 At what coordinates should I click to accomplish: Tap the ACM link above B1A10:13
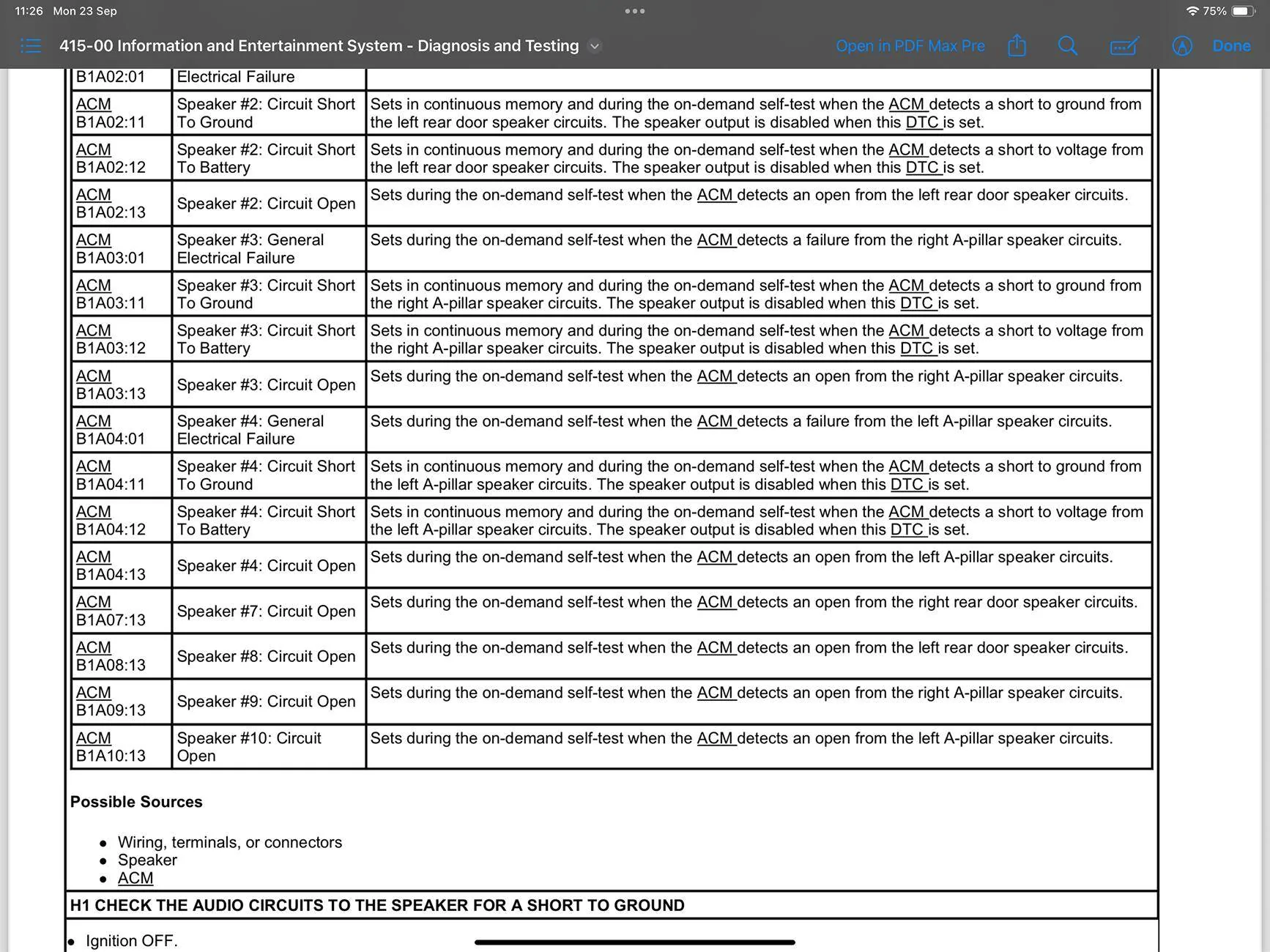[x=94, y=738]
